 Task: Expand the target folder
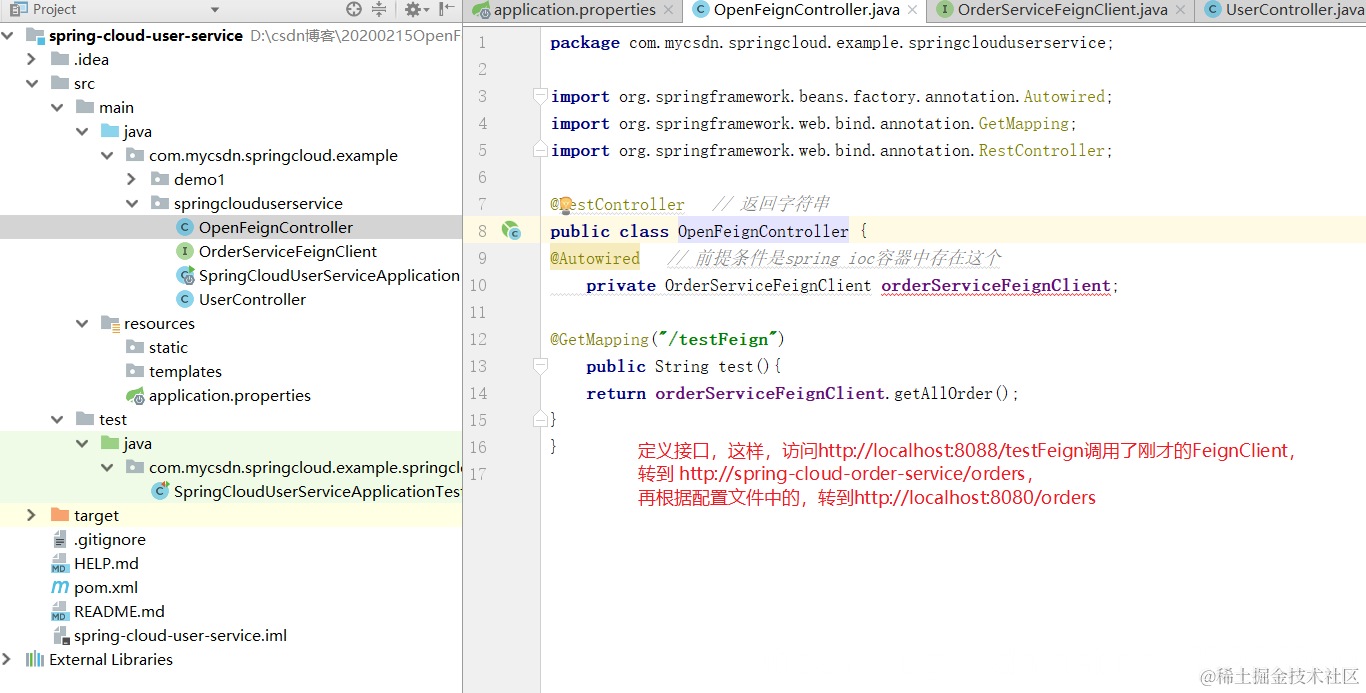coord(32,516)
